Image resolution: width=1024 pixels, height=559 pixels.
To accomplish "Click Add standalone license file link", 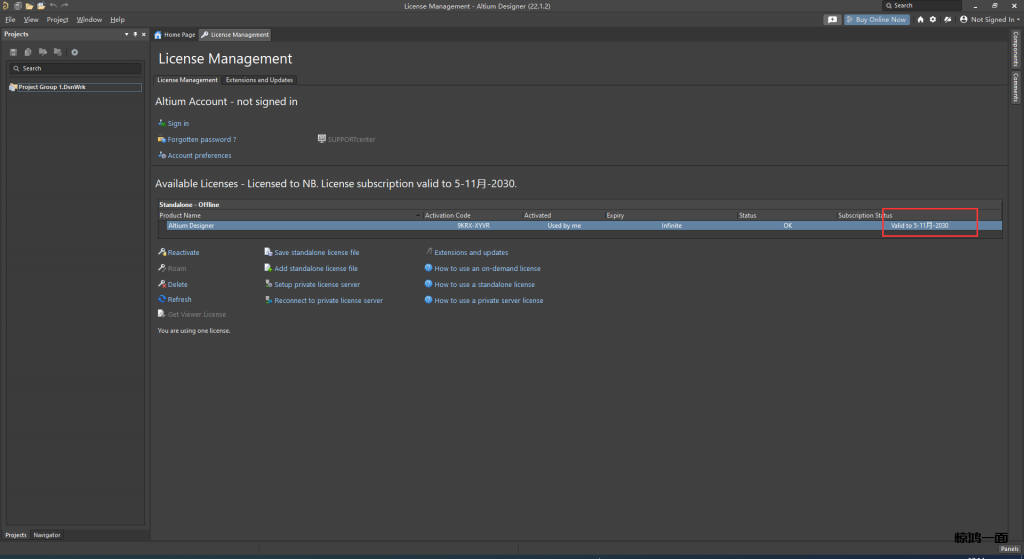I will [x=316, y=268].
